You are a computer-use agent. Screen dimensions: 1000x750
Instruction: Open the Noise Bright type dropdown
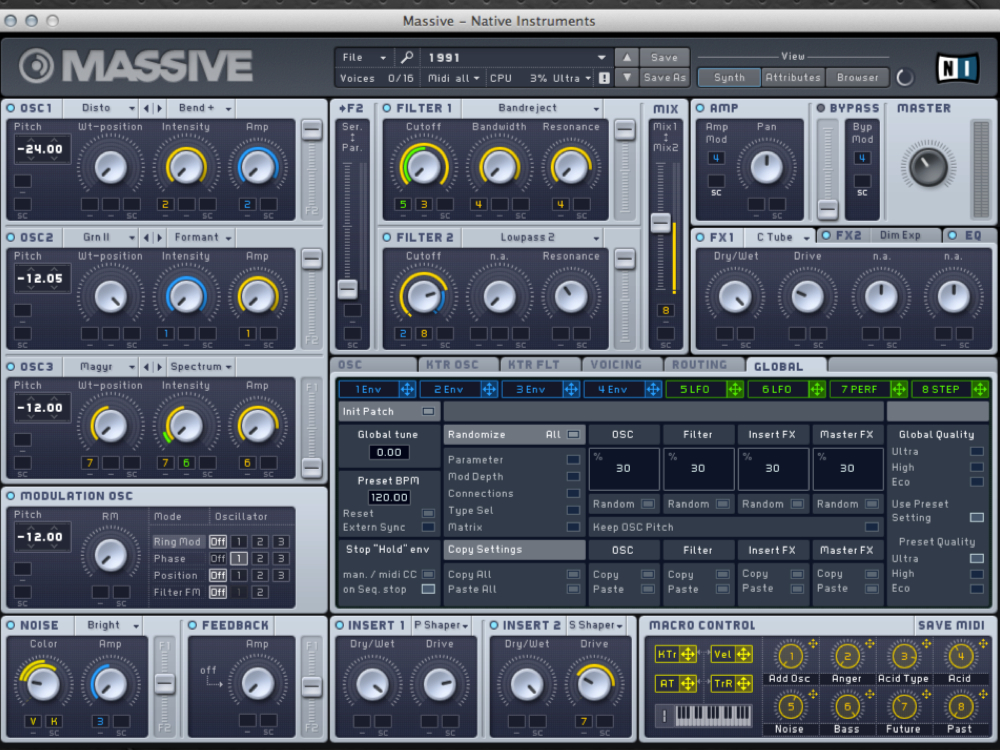[108, 626]
